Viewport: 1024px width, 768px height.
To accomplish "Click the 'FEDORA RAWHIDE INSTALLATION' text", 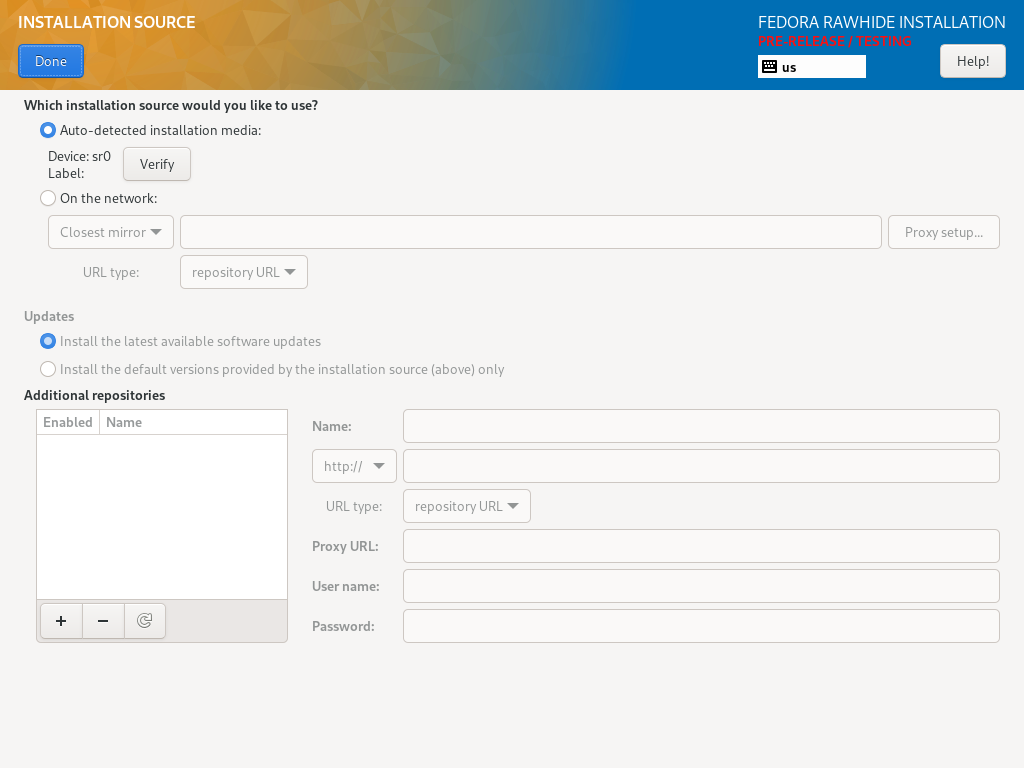I will click(882, 22).
